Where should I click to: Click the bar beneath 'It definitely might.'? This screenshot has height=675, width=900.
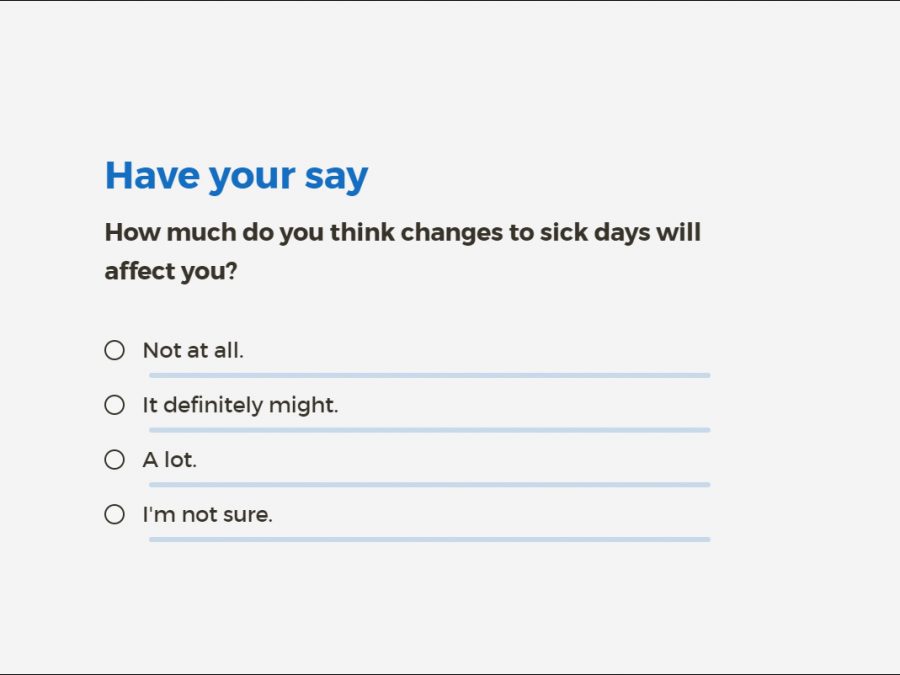click(429, 430)
